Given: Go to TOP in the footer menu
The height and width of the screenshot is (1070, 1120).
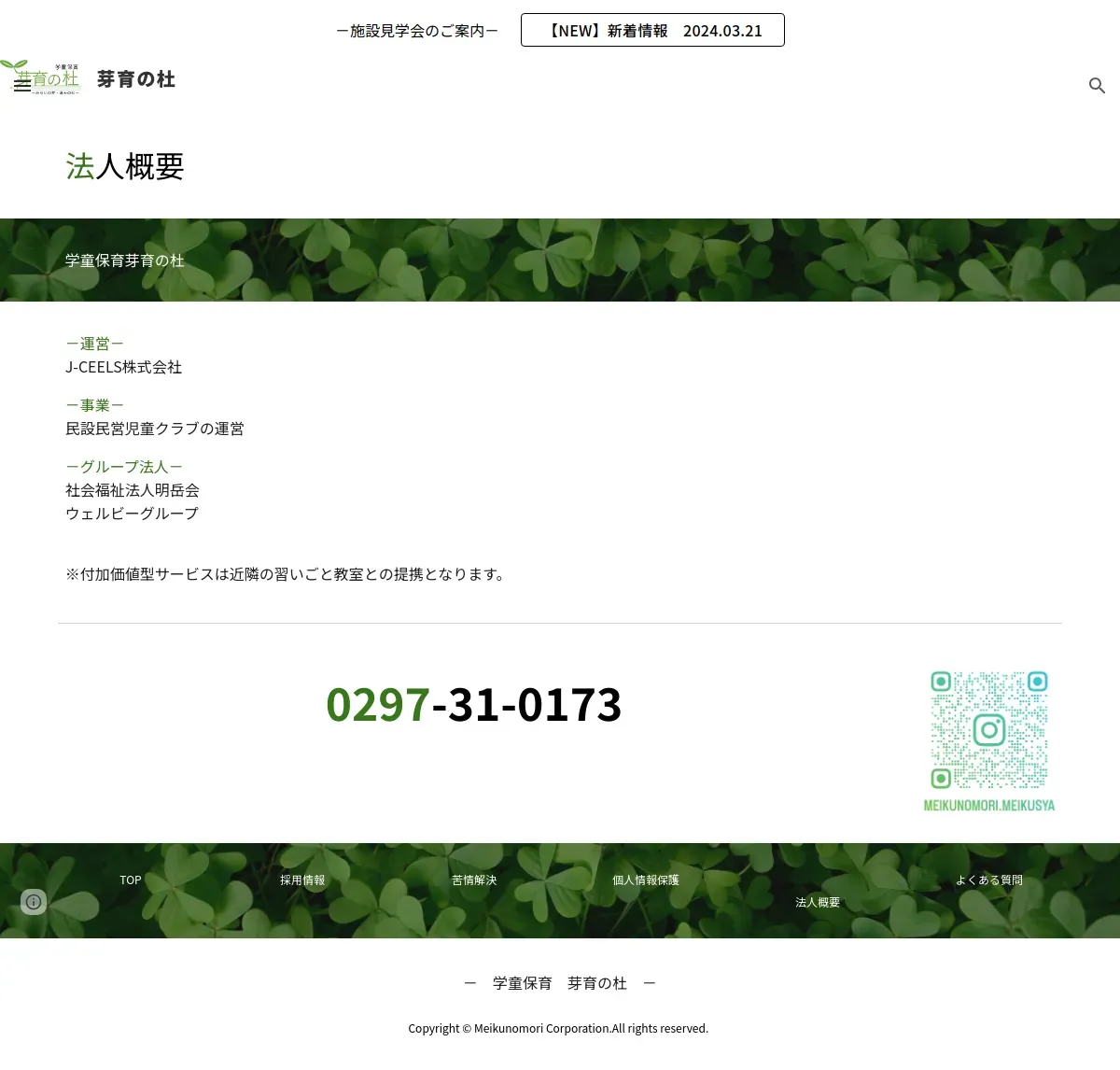Looking at the screenshot, I should 131,880.
